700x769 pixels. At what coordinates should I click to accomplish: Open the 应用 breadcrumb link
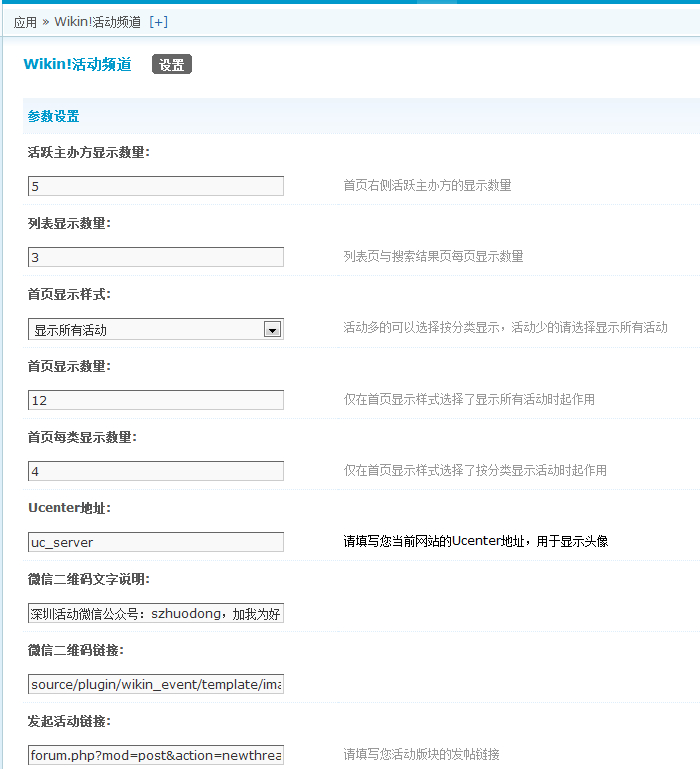pyautogui.click(x=25, y=22)
